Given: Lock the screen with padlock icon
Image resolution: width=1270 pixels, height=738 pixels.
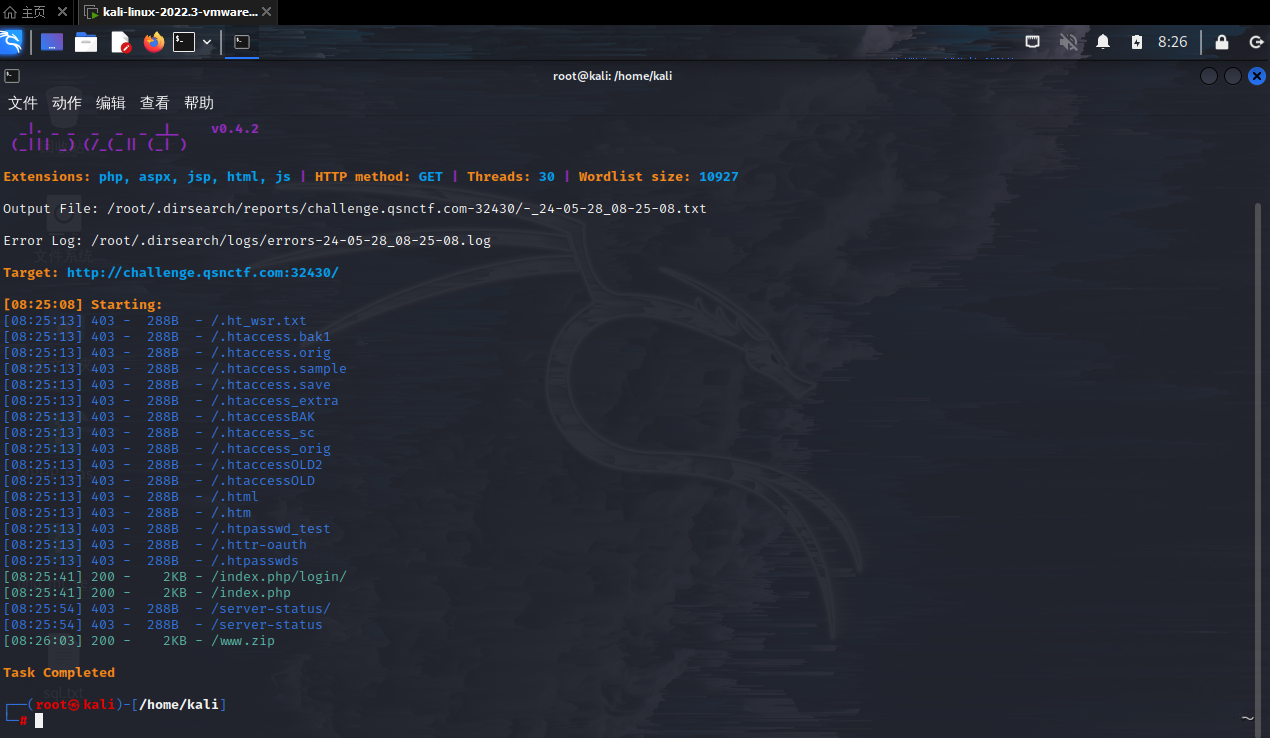Looking at the screenshot, I should 1221,42.
